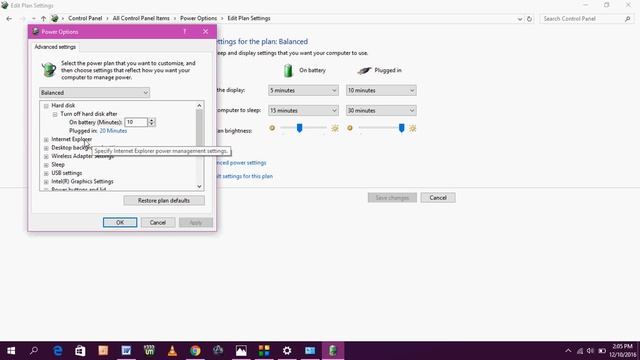This screenshot has height=360, width=640.
Task: Open the Windows Start menu
Action: [11, 351]
